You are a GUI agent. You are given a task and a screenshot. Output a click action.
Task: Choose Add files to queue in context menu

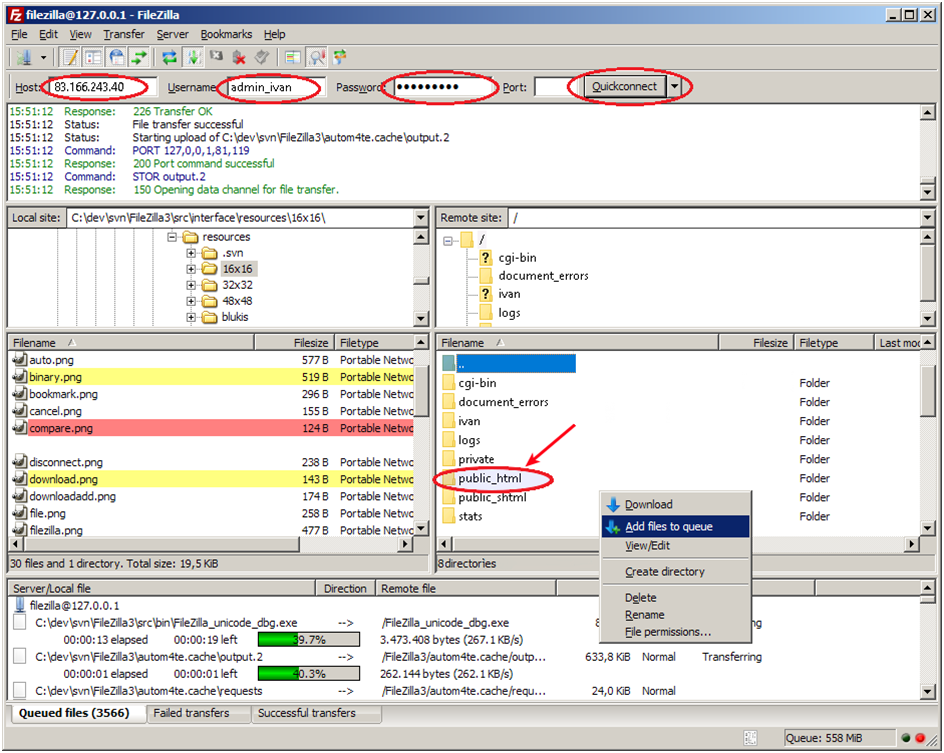[668, 527]
